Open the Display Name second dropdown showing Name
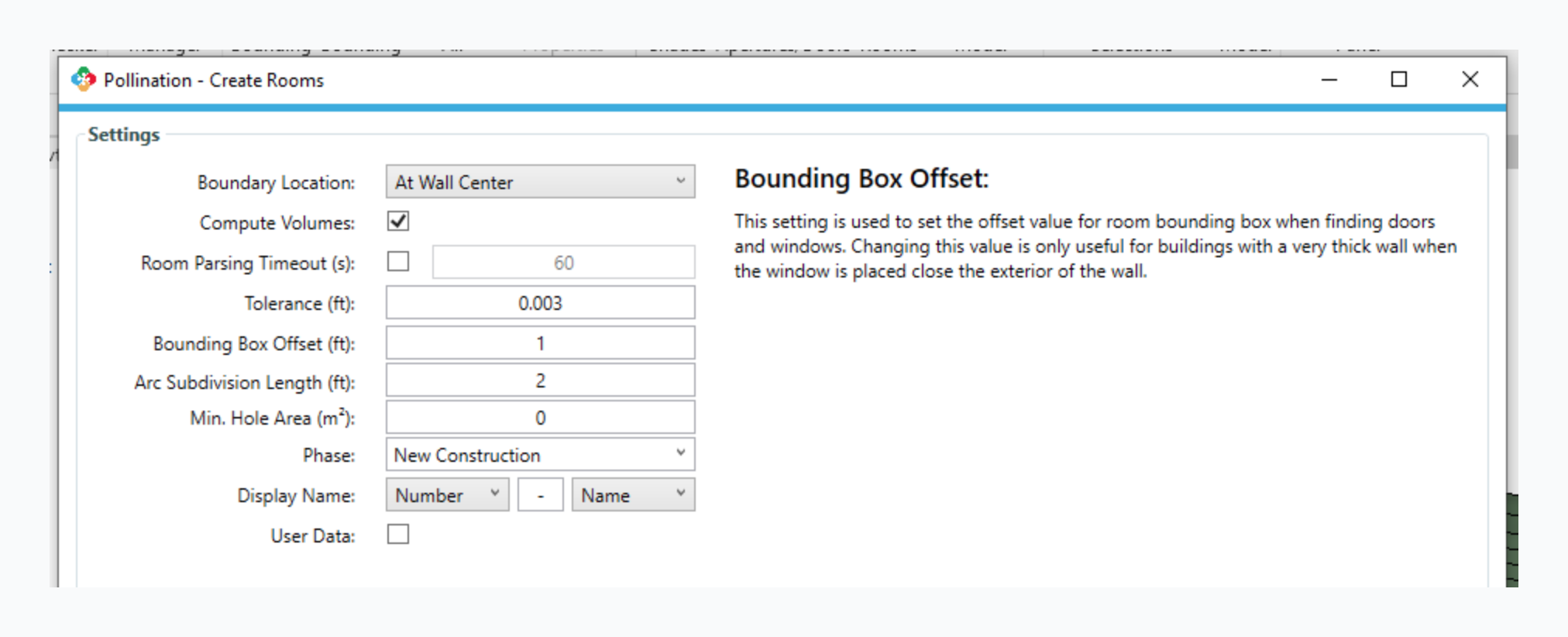This screenshot has width=1568, height=637. [633, 495]
